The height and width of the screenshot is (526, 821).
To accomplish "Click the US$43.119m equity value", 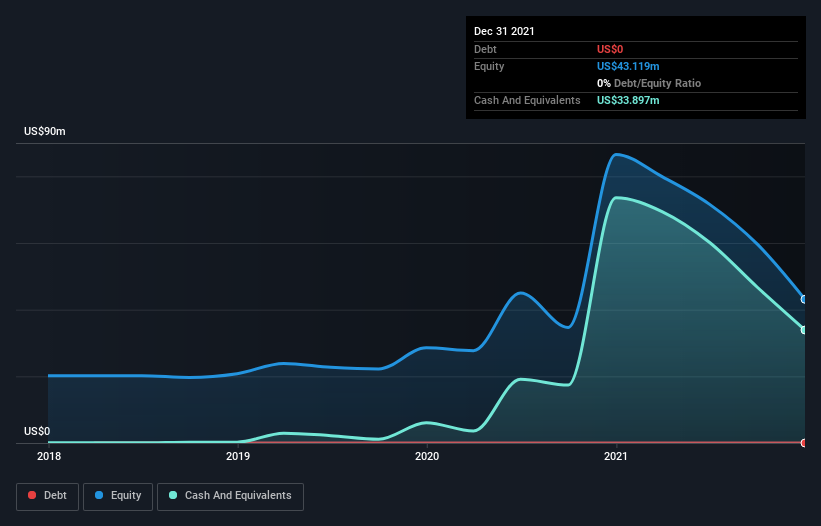I will (628, 66).
